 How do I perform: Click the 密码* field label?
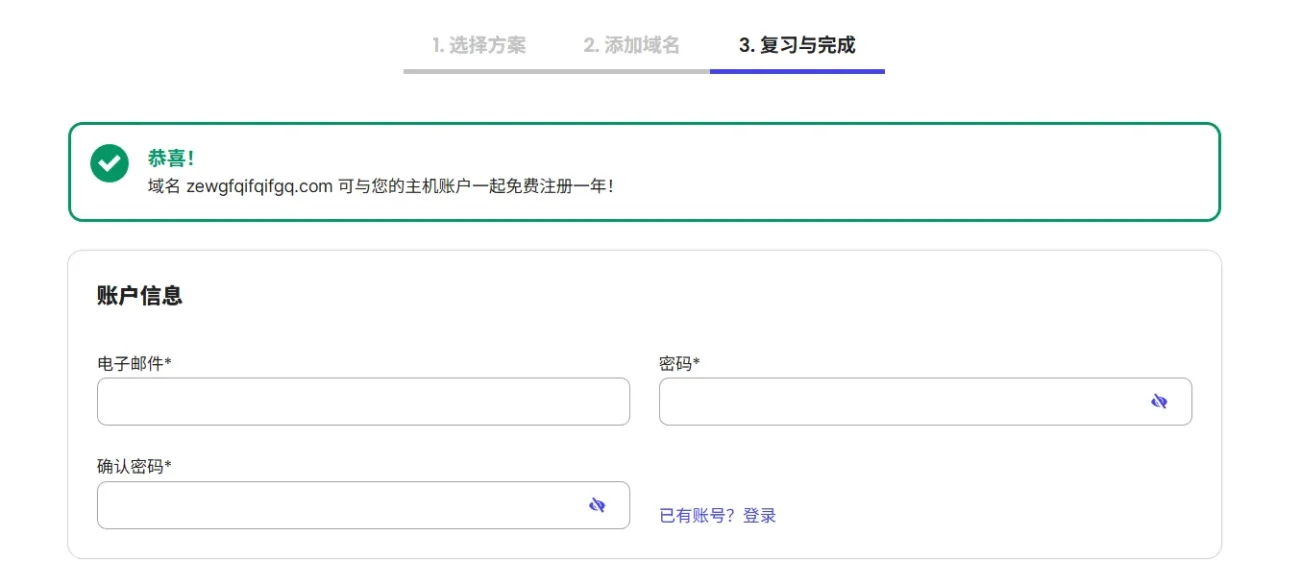679,364
